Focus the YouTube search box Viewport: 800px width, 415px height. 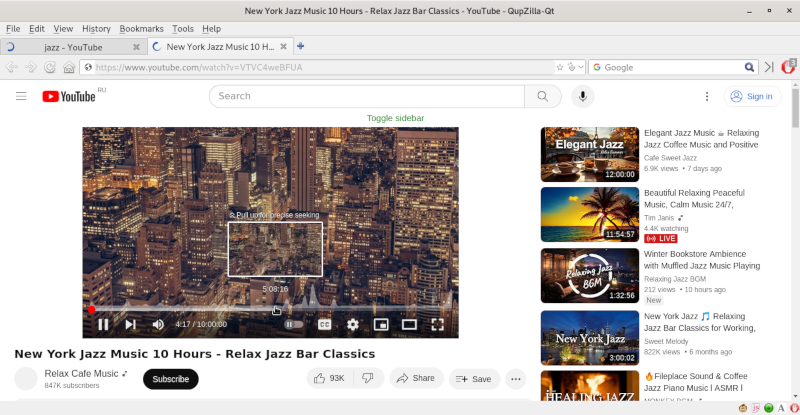point(367,96)
